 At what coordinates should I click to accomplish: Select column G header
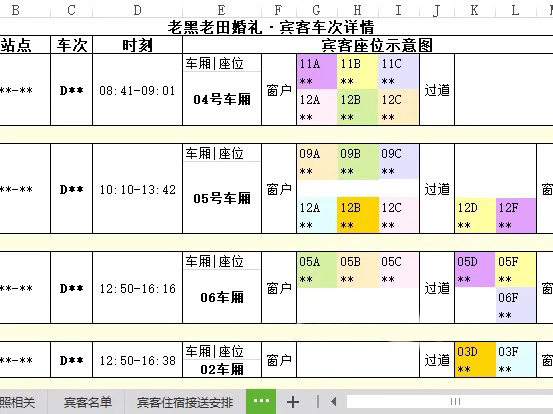coord(316,10)
